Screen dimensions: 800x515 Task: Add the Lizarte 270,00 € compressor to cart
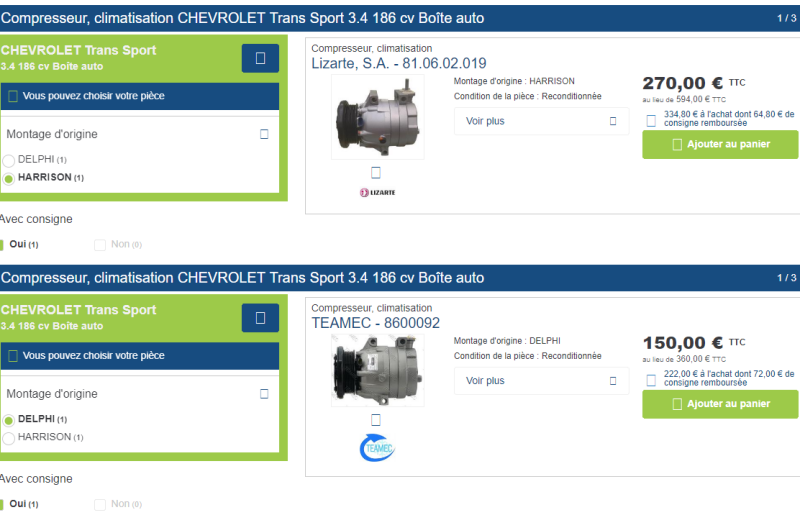tap(720, 144)
